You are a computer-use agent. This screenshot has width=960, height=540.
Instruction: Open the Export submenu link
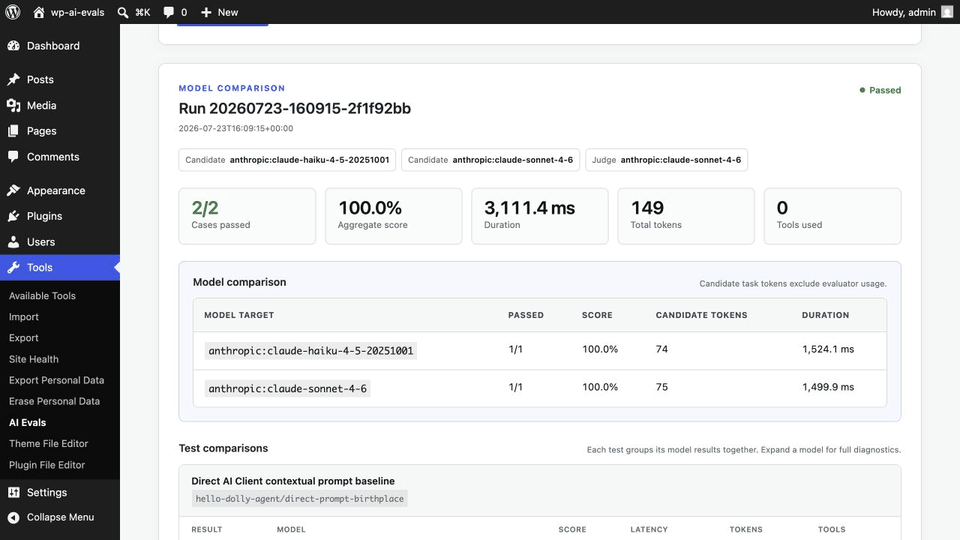point(24,338)
